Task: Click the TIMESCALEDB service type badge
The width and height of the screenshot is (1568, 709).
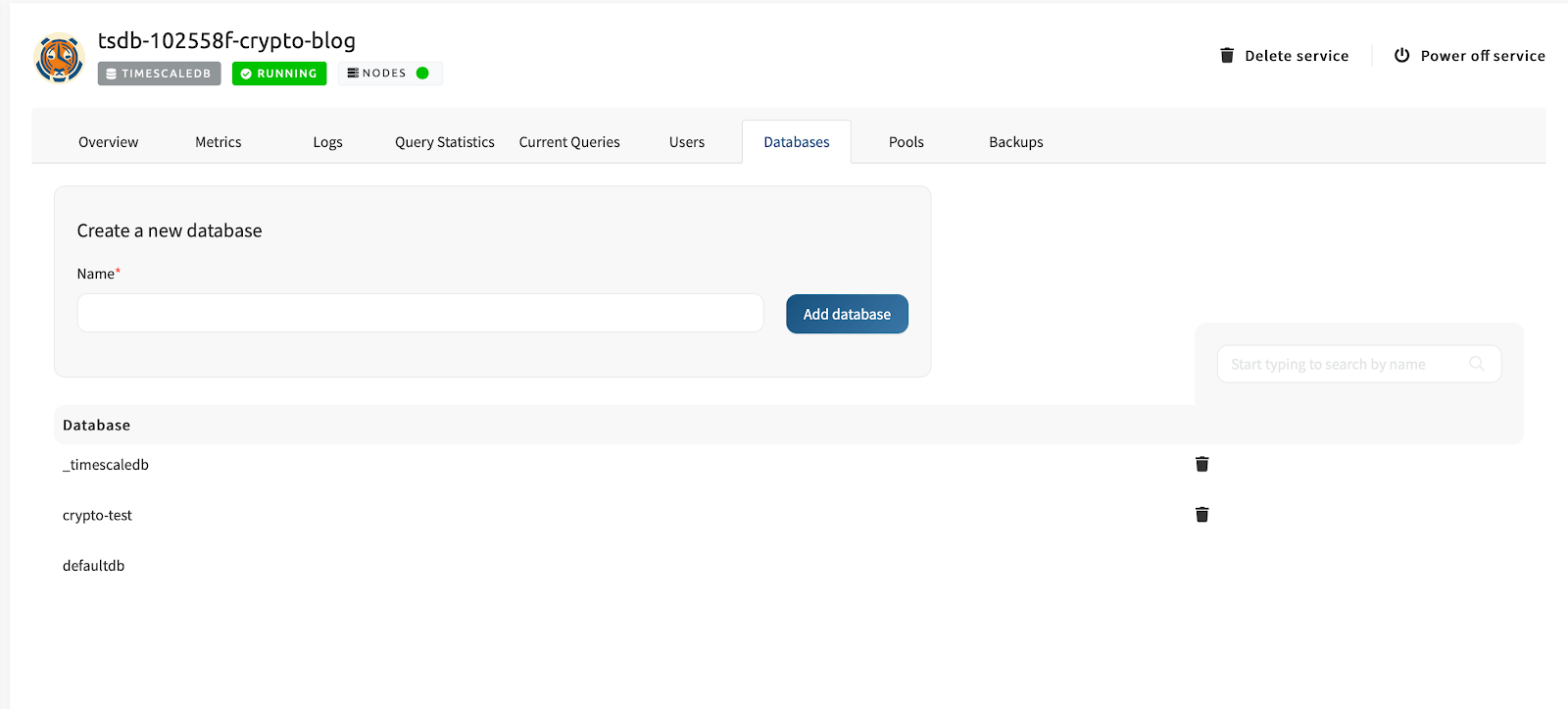Action: coord(159,74)
